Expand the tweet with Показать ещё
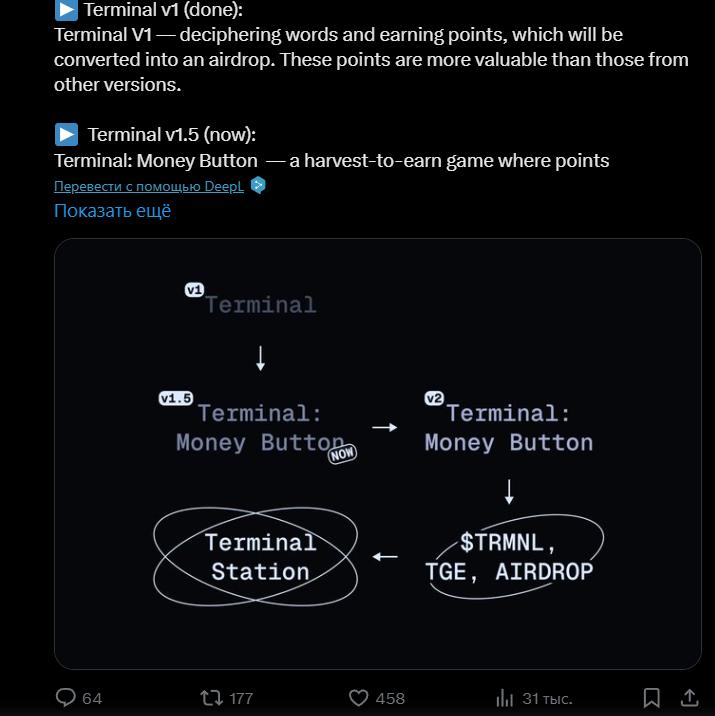Screen dimensions: 715x716 tap(112, 211)
